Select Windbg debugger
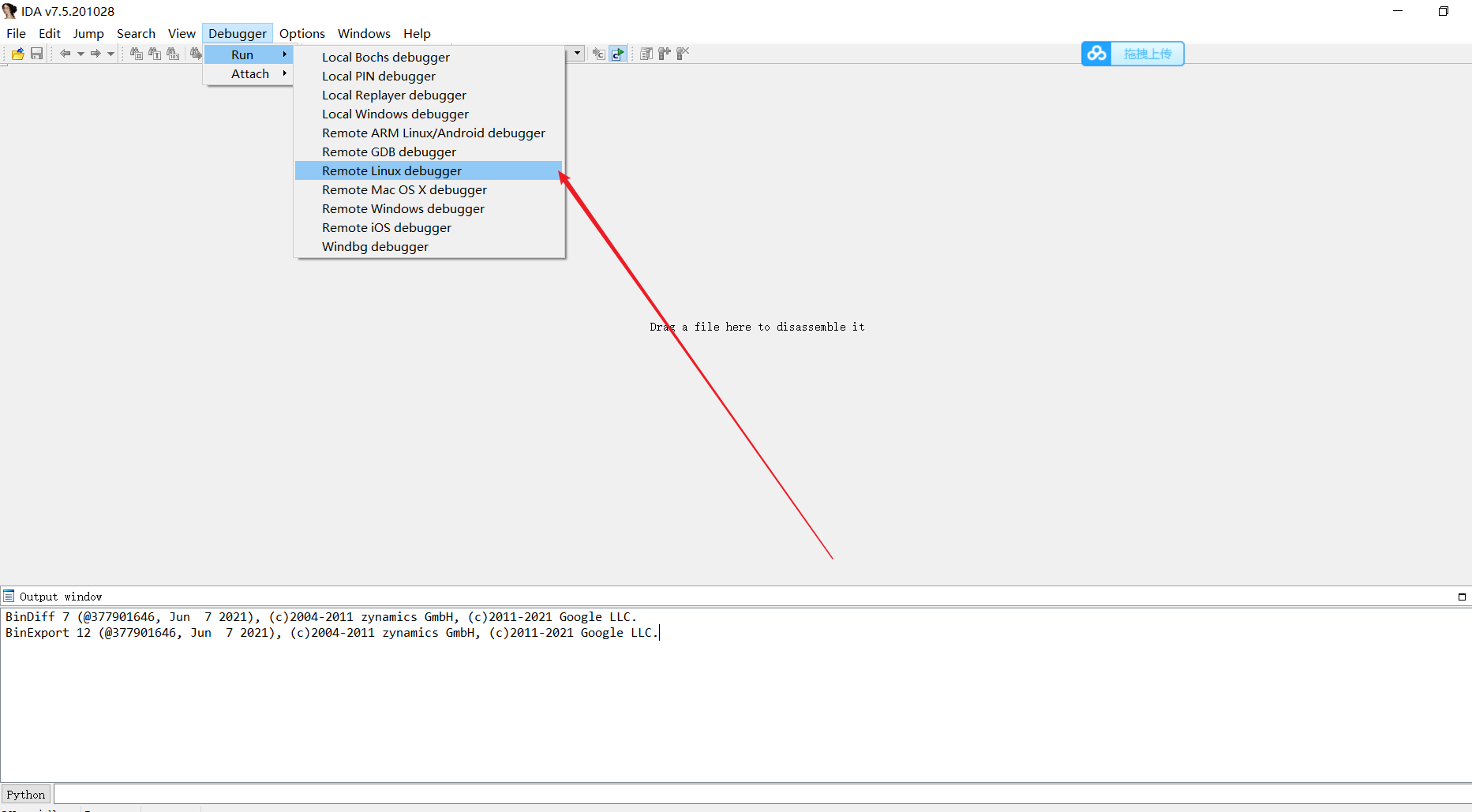This screenshot has height=812, width=1472. (x=429, y=246)
